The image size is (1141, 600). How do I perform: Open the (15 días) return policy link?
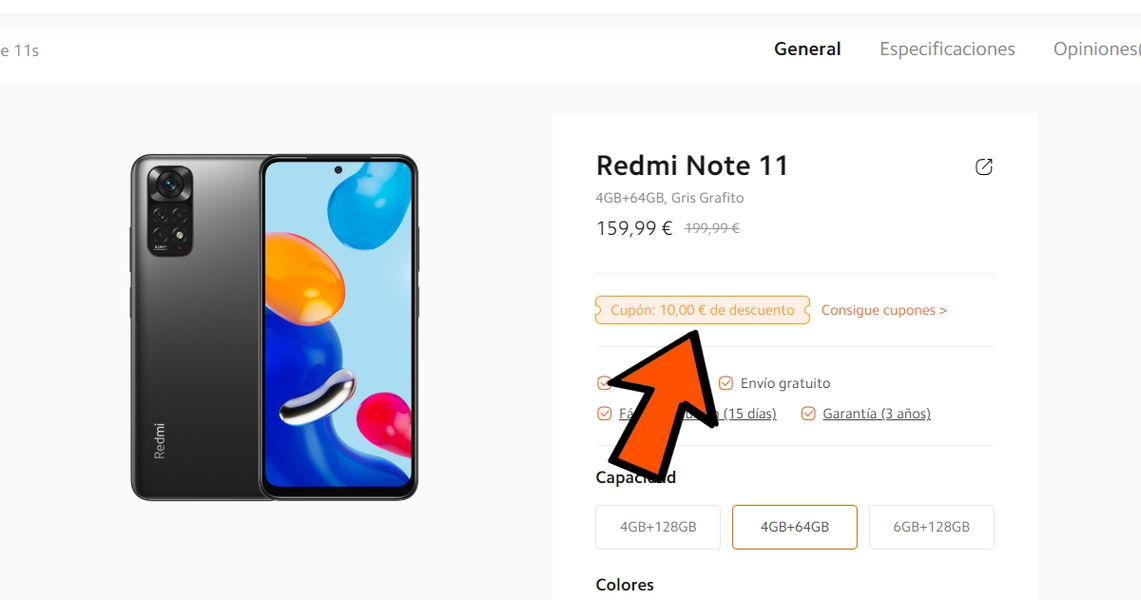[749, 414]
